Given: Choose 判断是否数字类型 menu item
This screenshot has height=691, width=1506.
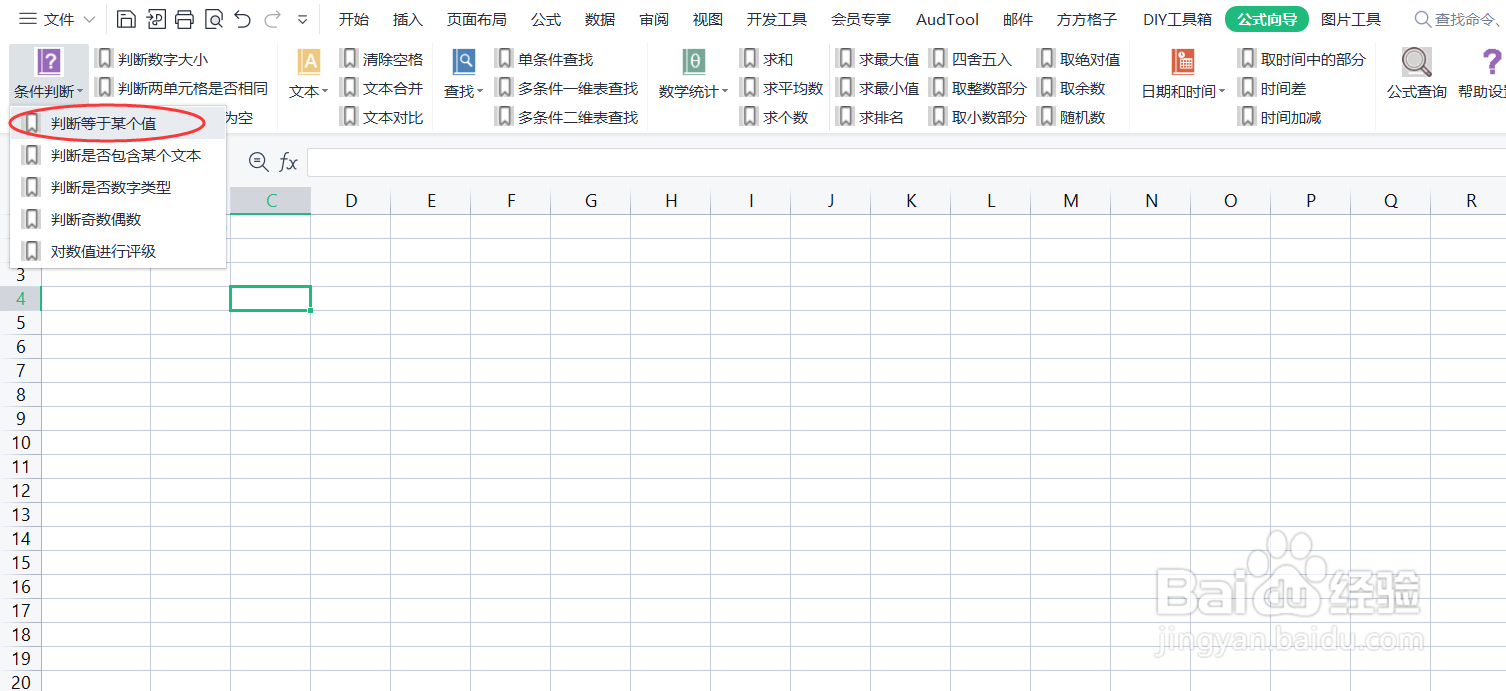Looking at the screenshot, I should pos(118,187).
